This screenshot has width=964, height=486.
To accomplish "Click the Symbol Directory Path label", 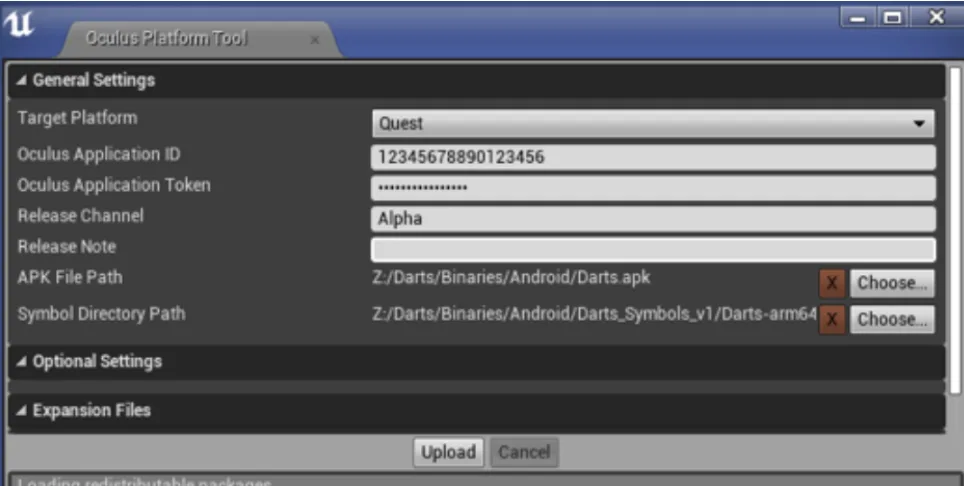I will click(x=101, y=314).
